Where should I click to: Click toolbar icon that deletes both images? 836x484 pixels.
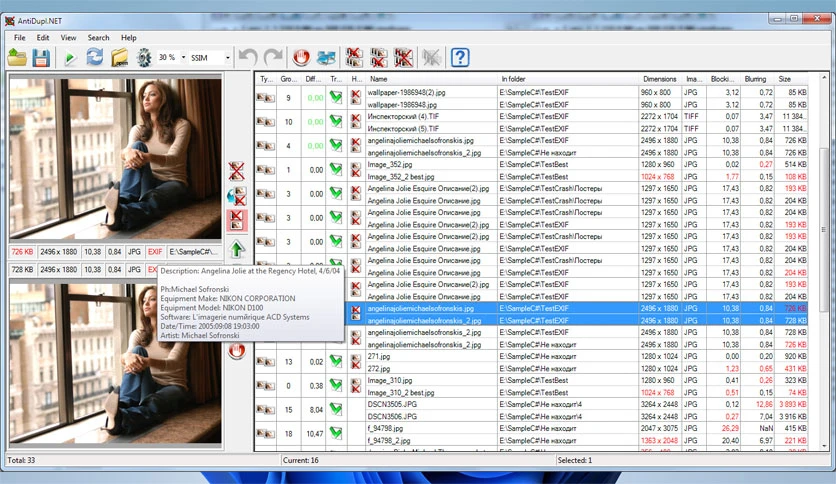click(x=404, y=58)
